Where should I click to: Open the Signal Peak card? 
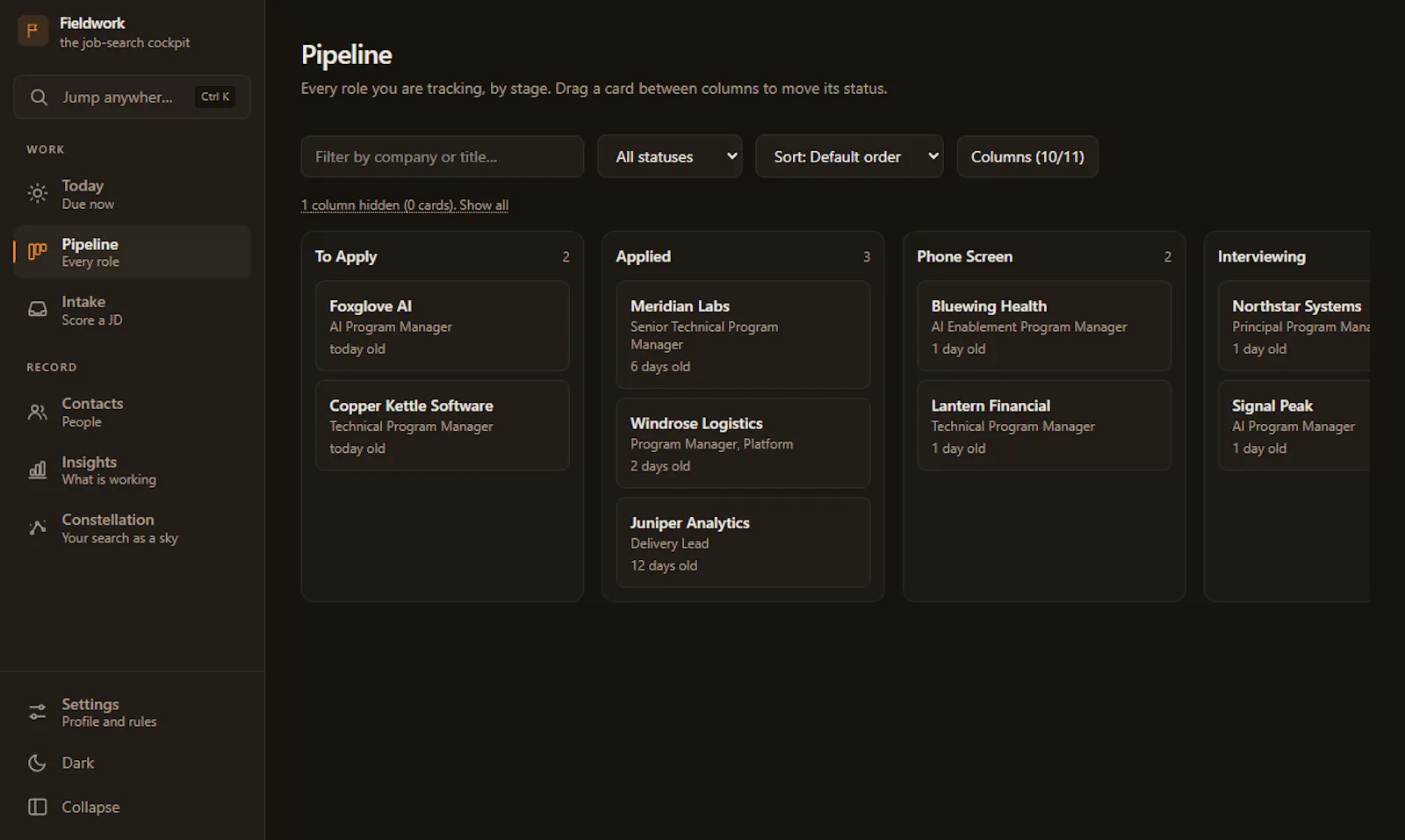1294,426
